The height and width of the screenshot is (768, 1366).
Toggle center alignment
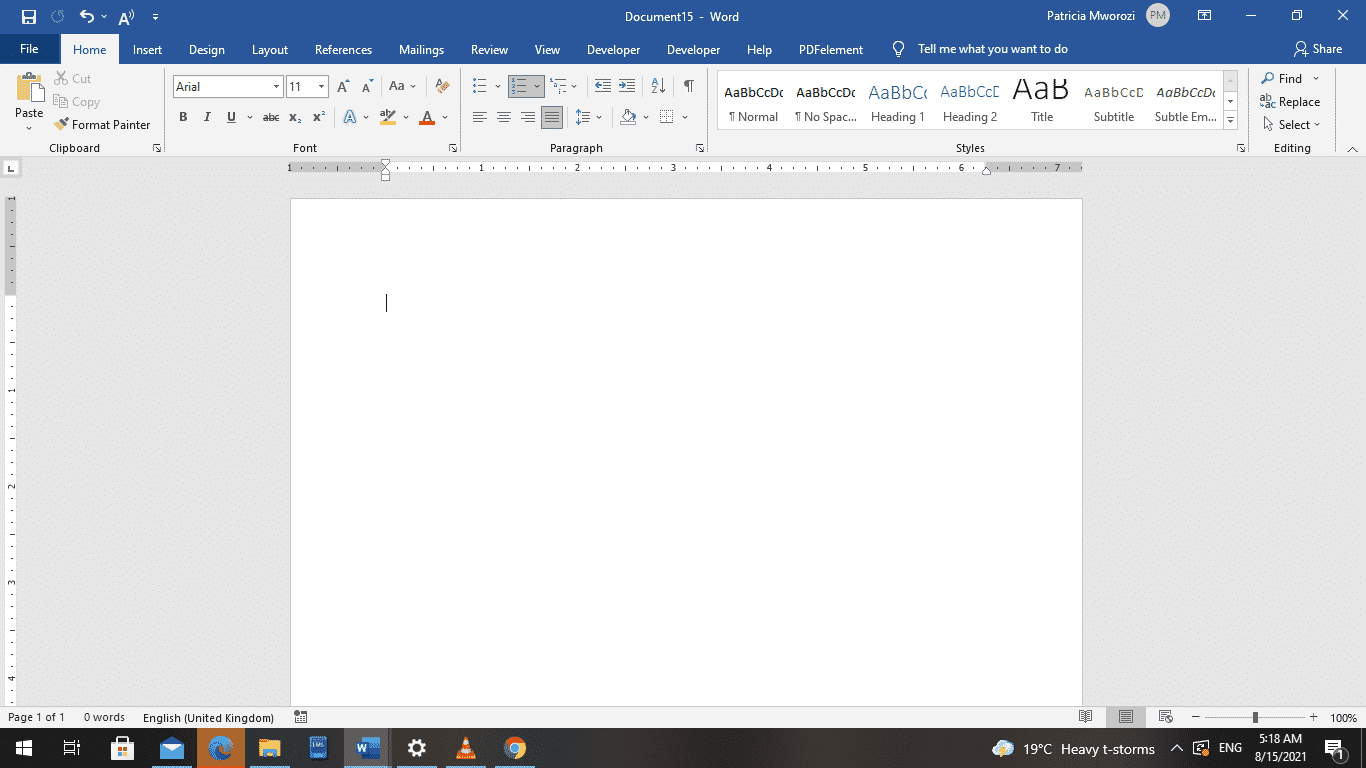point(503,117)
